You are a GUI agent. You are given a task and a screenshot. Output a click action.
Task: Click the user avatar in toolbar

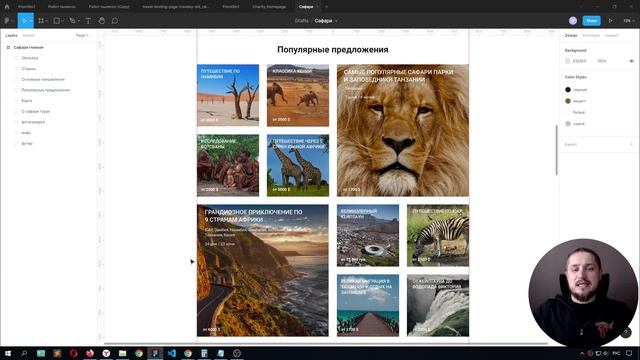(573, 21)
